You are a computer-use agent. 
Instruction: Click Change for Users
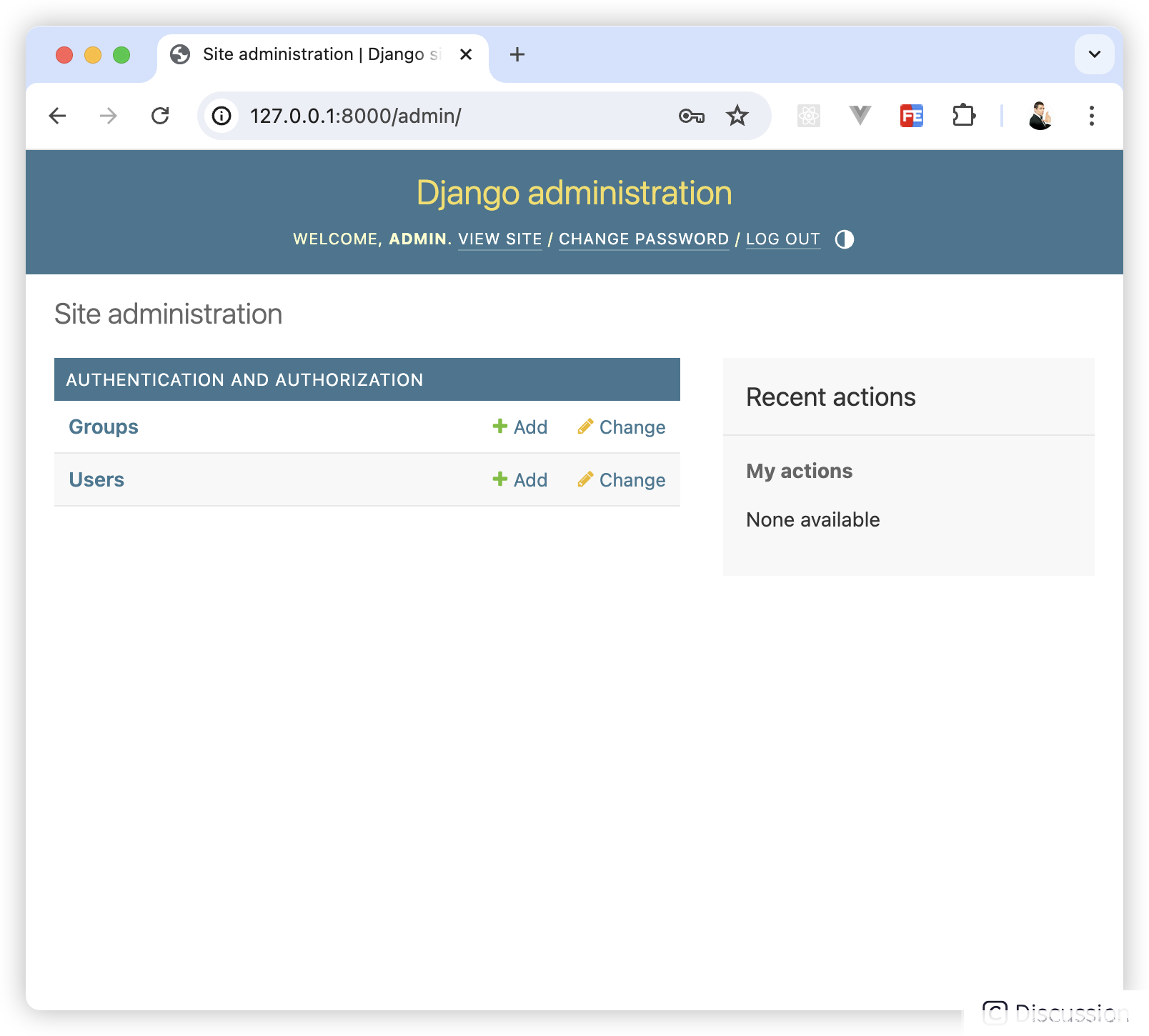(x=622, y=480)
